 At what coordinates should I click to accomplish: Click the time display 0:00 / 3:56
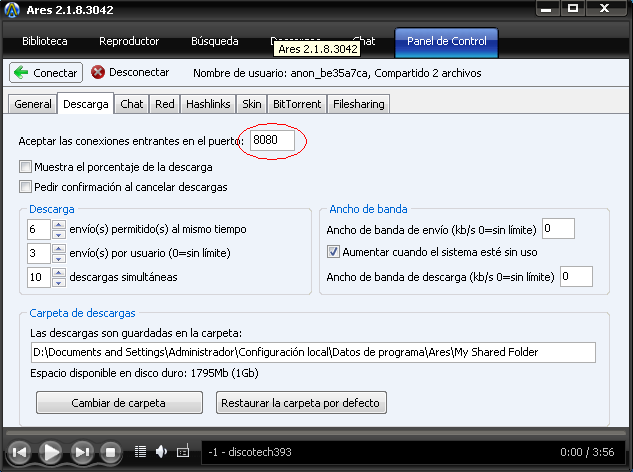click(587, 452)
